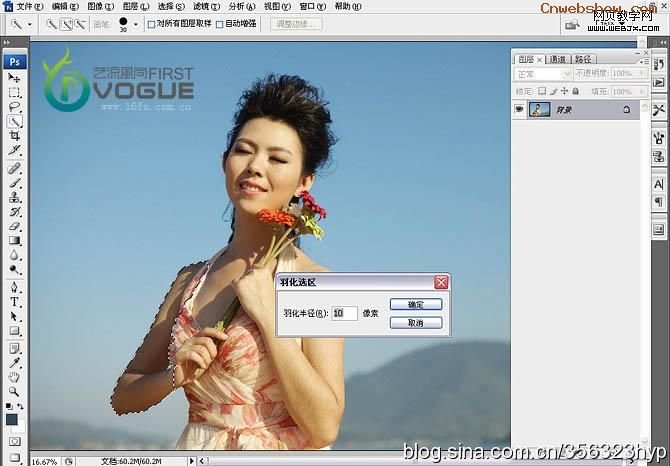Select the Lasso tool
Viewport: 670px width, 466px height.
(x=15, y=106)
